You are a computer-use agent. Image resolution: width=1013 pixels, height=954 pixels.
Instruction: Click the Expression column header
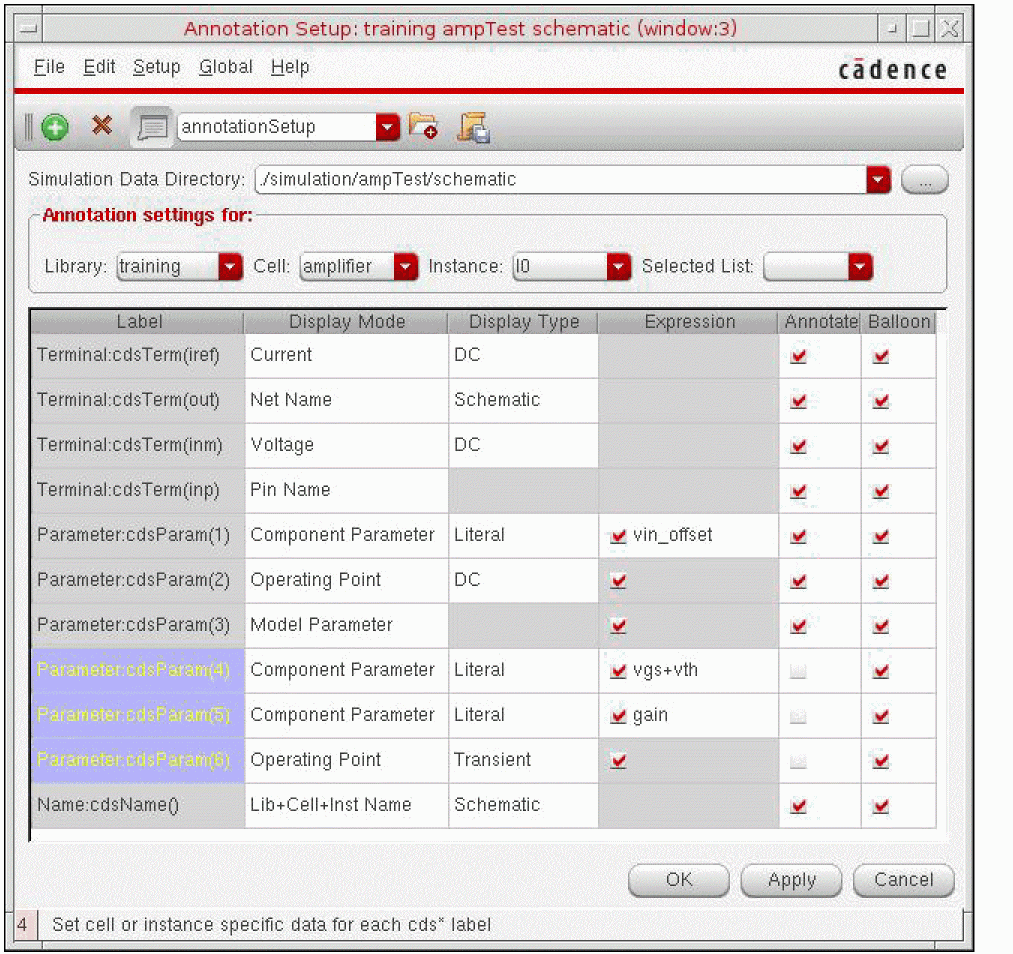pos(689,322)
